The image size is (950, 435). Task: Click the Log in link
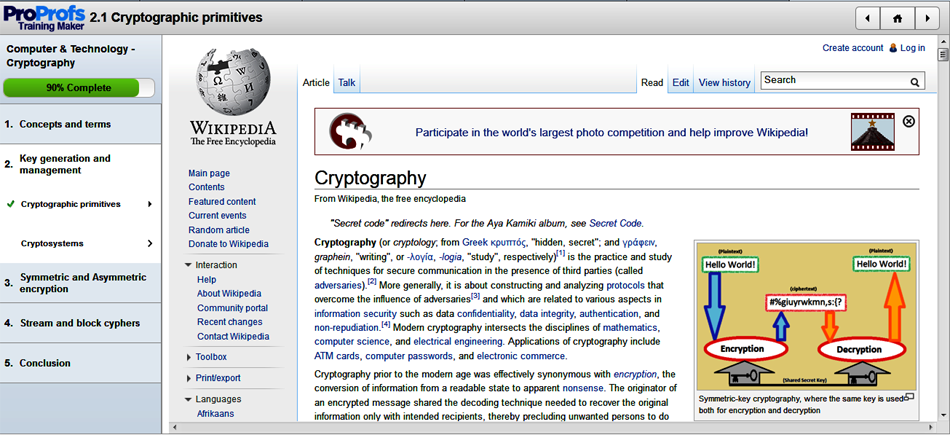(912, 48)
